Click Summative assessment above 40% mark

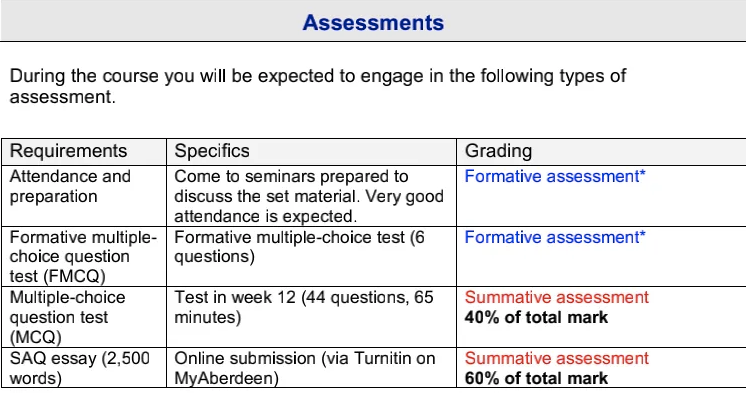[x=557, y=297]
